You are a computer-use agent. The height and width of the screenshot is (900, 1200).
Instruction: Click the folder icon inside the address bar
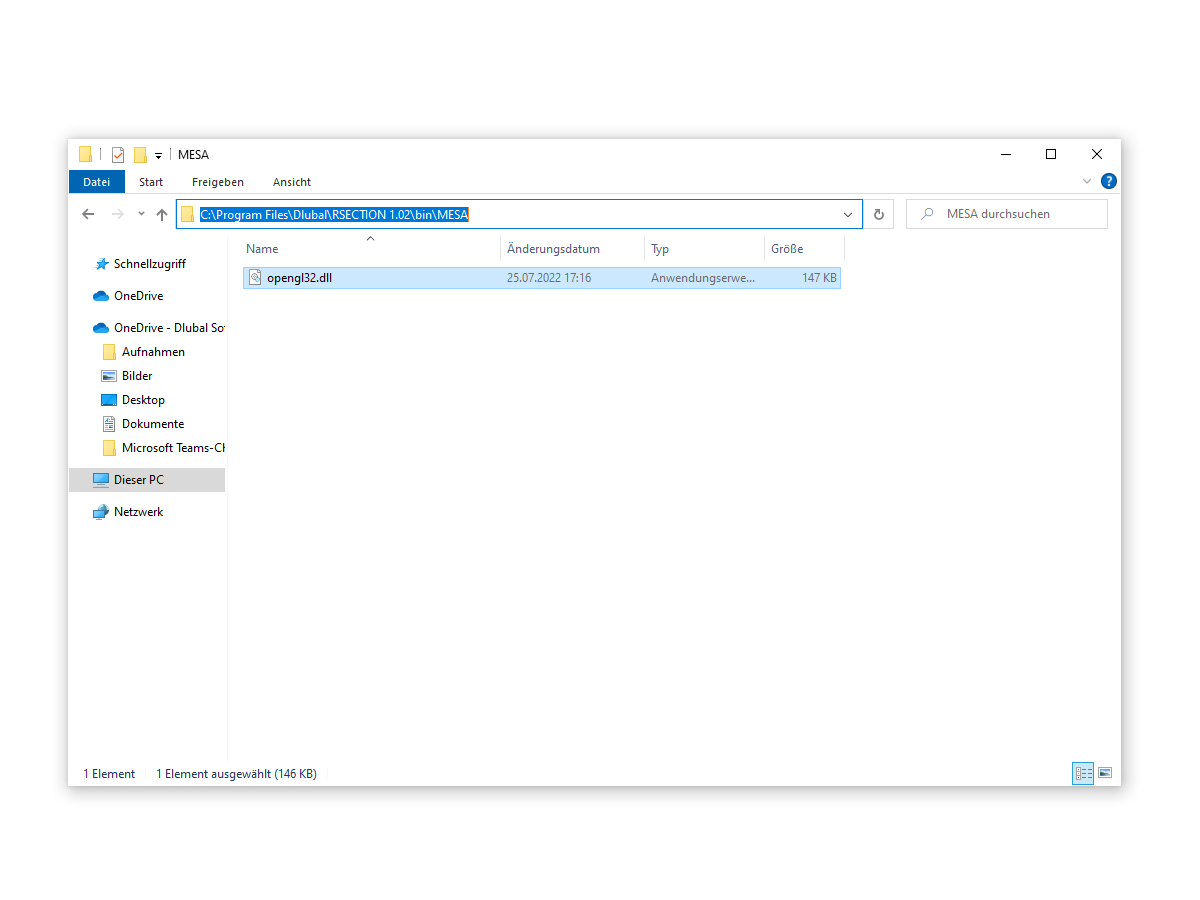pos(189,213)
